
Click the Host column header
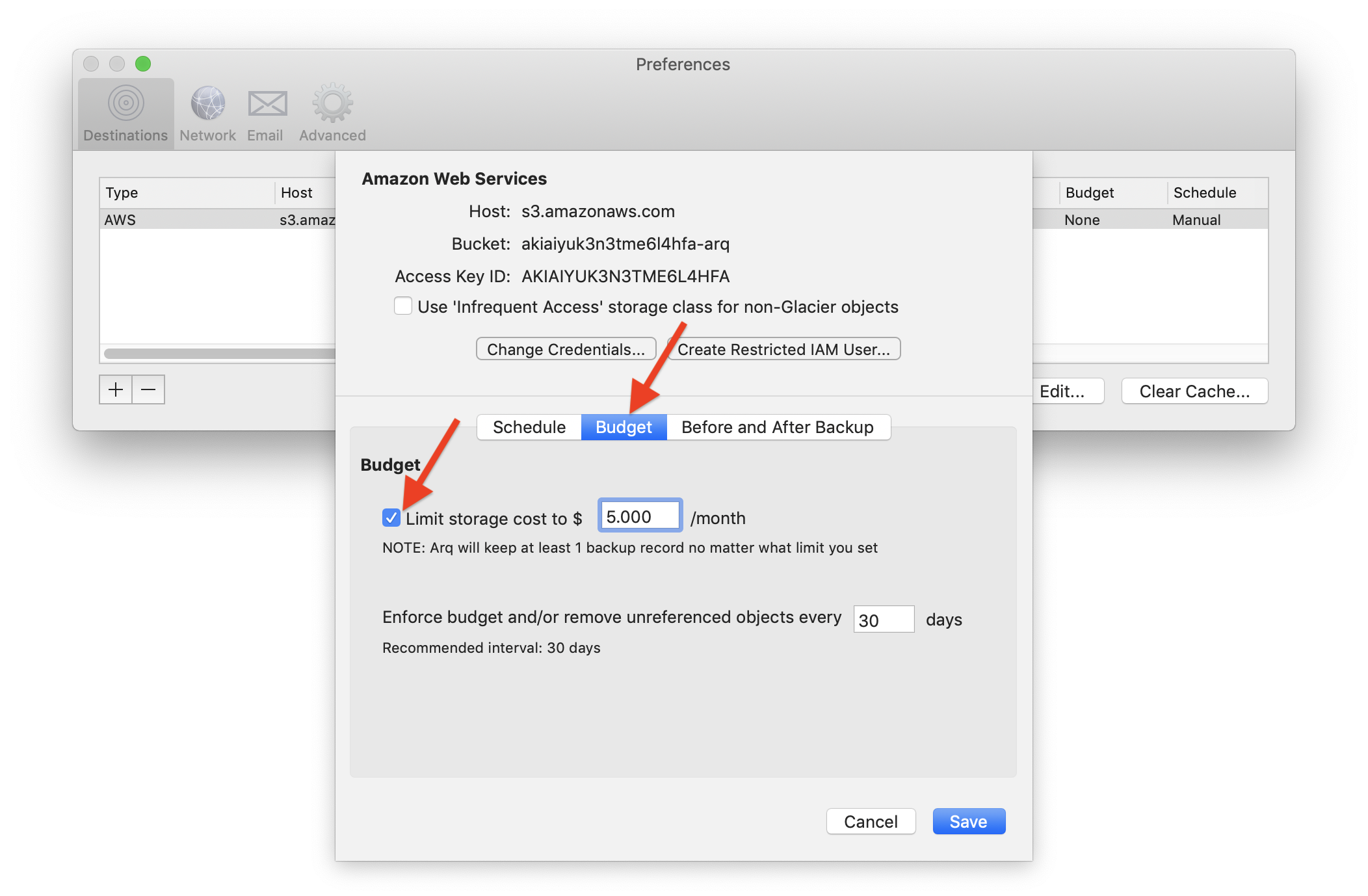coord(305,192)
